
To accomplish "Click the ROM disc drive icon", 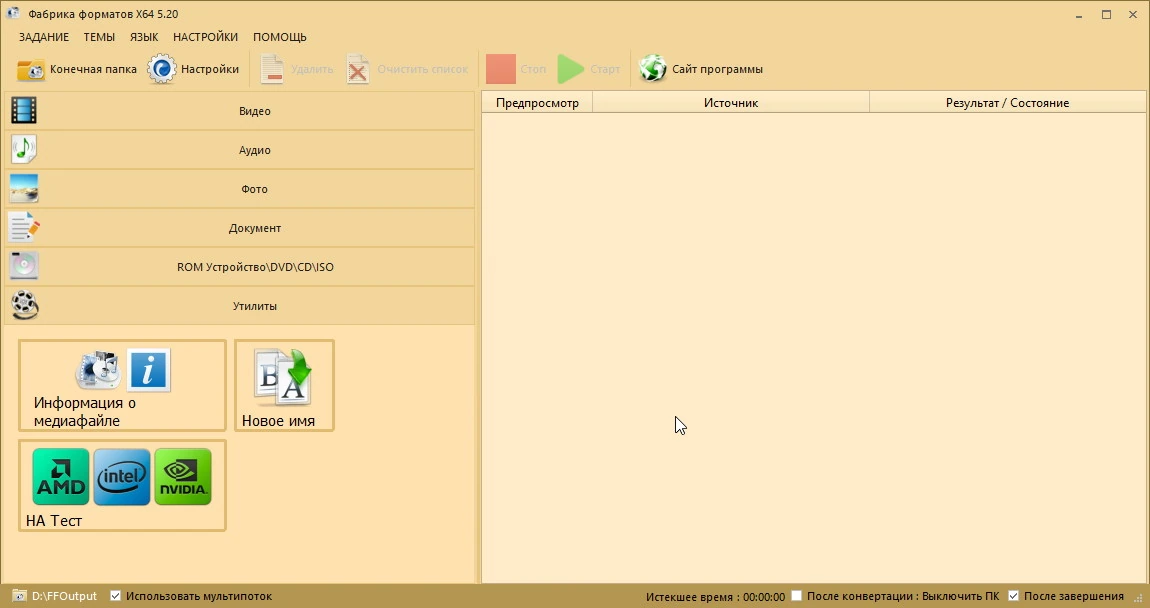I will [x=24, y=266].
